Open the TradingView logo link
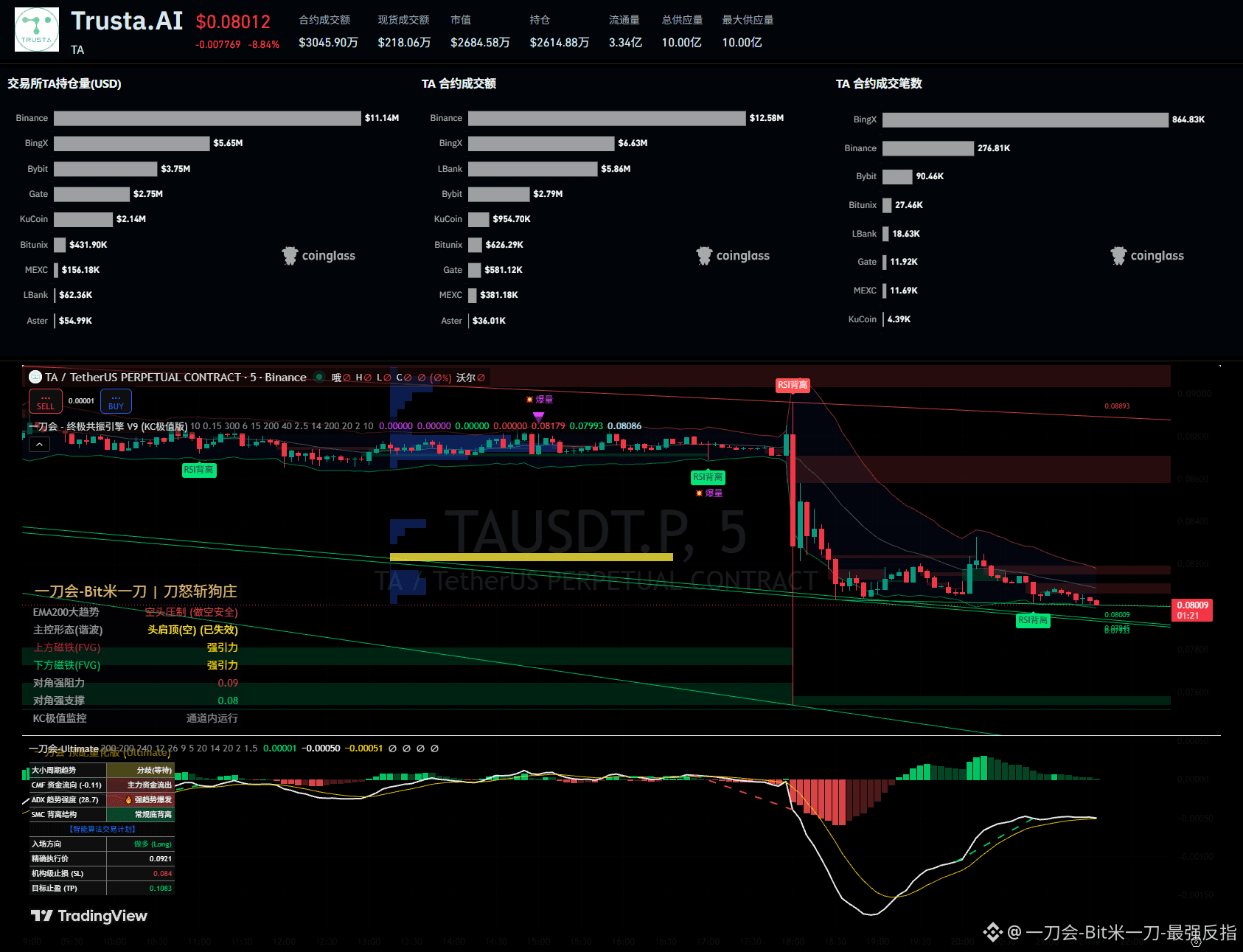The image size is (1243, 952). [89, 916]
